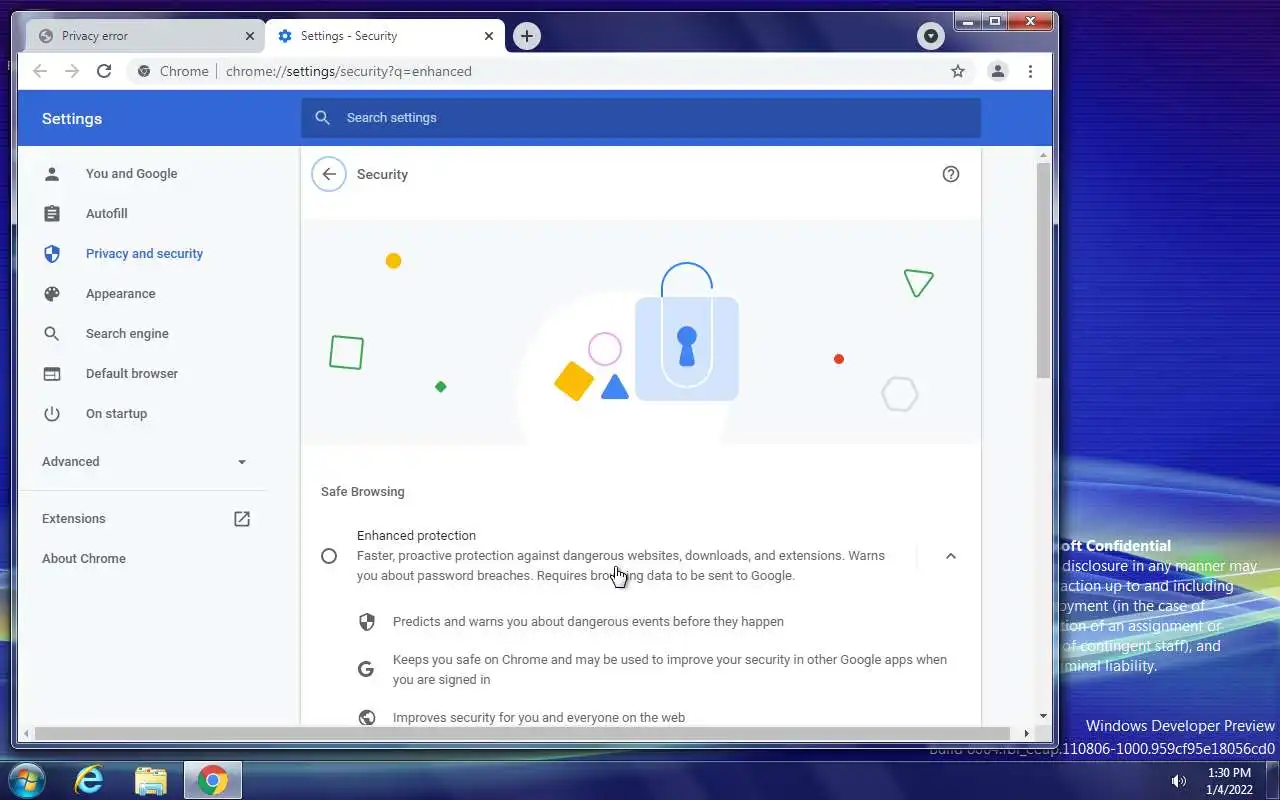Click the Chrome taskbar icon
1280x800 pixels.
[x=212, y=780]
